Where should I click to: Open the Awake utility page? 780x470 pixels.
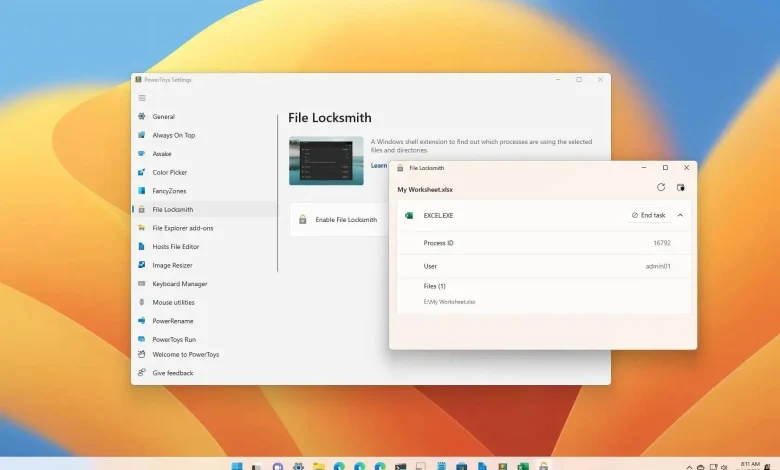click(x=162, y=154)
